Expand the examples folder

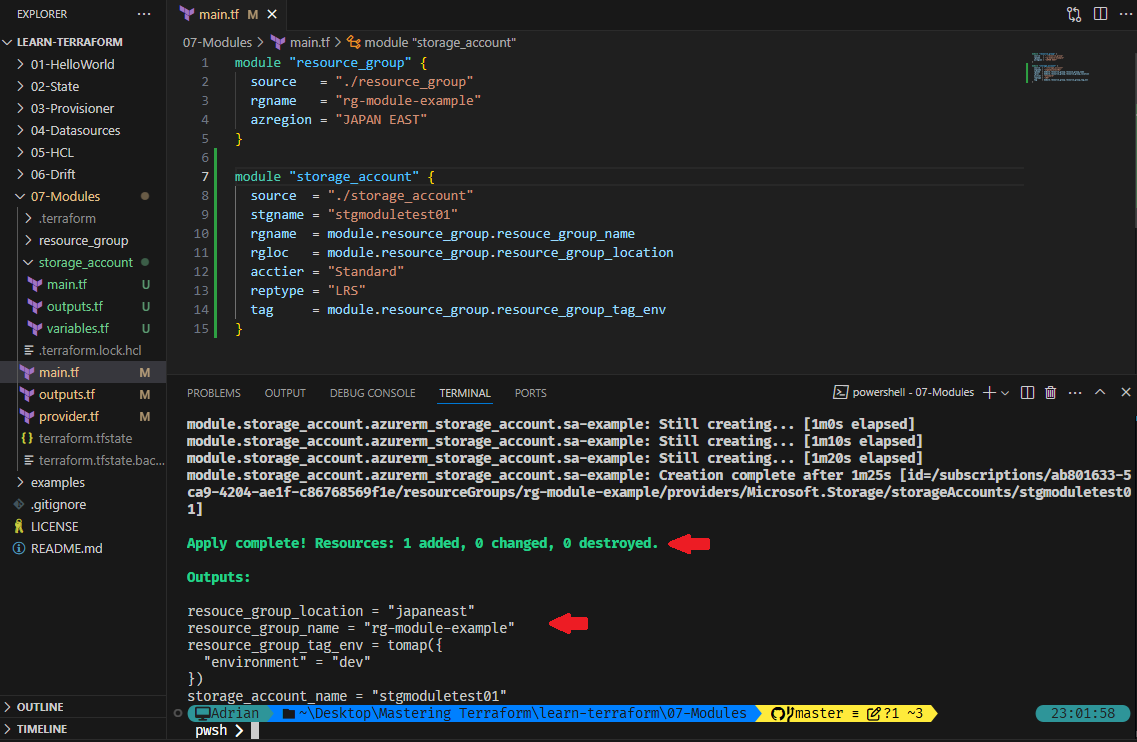20,482
